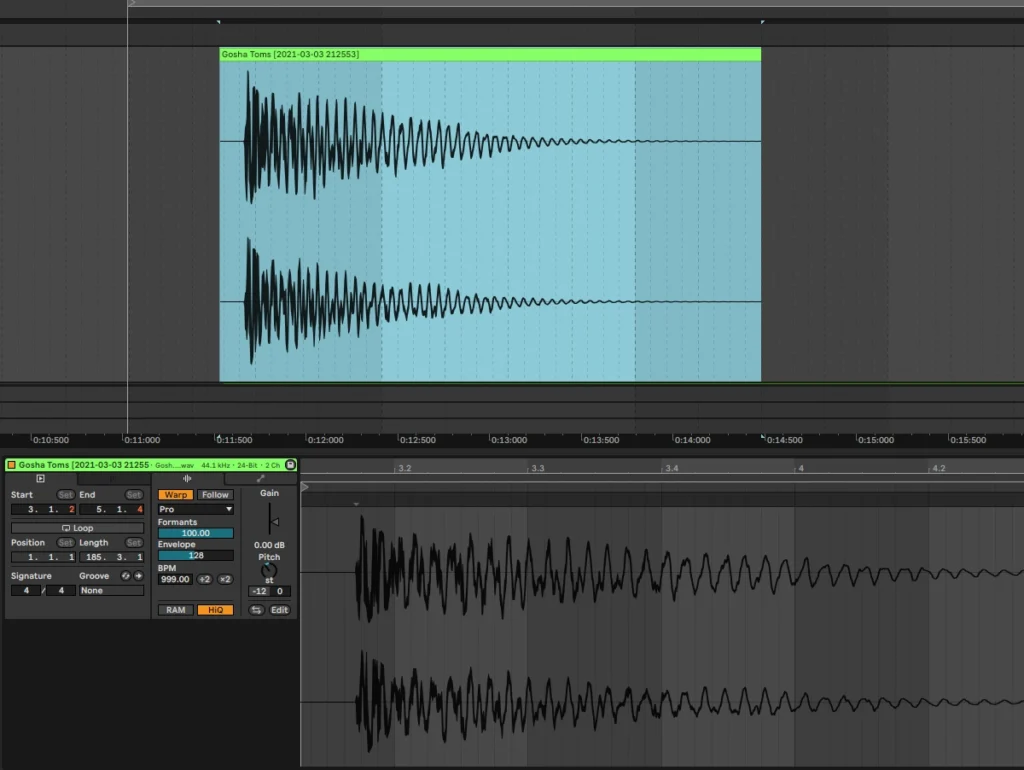Click the Loop icon inside the Loop button
1024x770 pixels.
pos(67,528)
